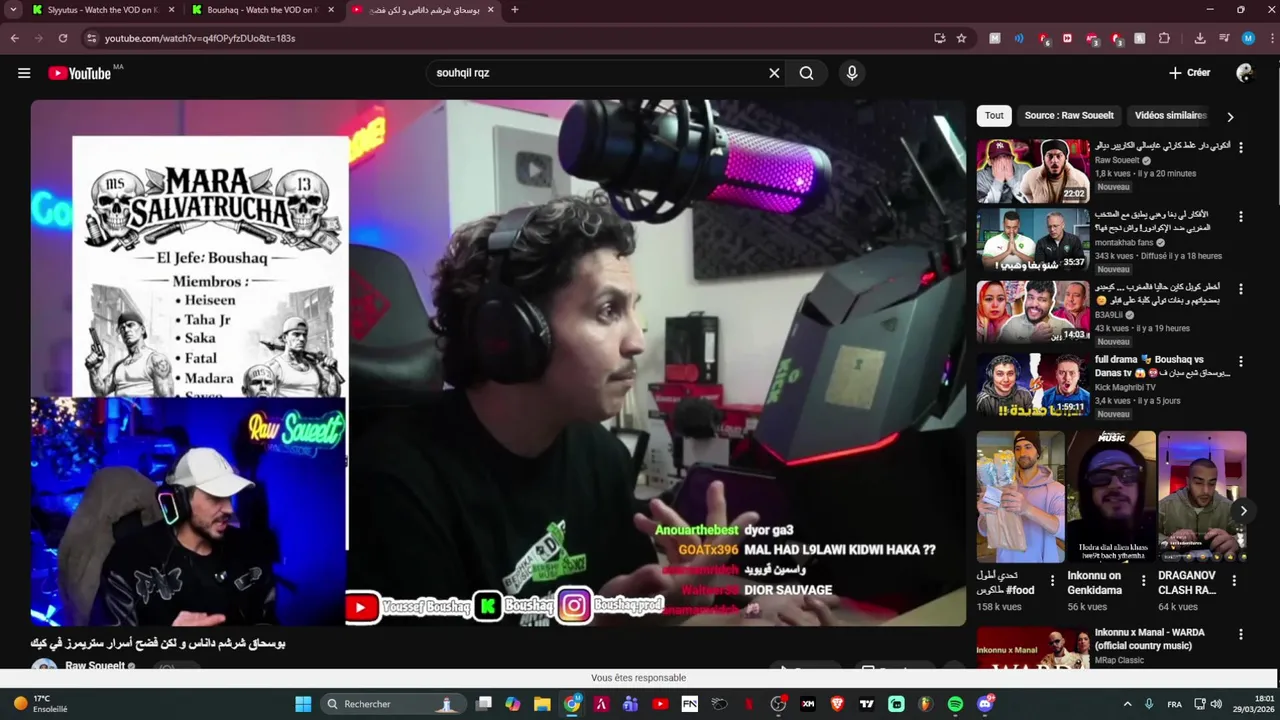Open the media controls toolbar icon
This screenshot has height=720, width=1280.
click(x=1224, y=38)
